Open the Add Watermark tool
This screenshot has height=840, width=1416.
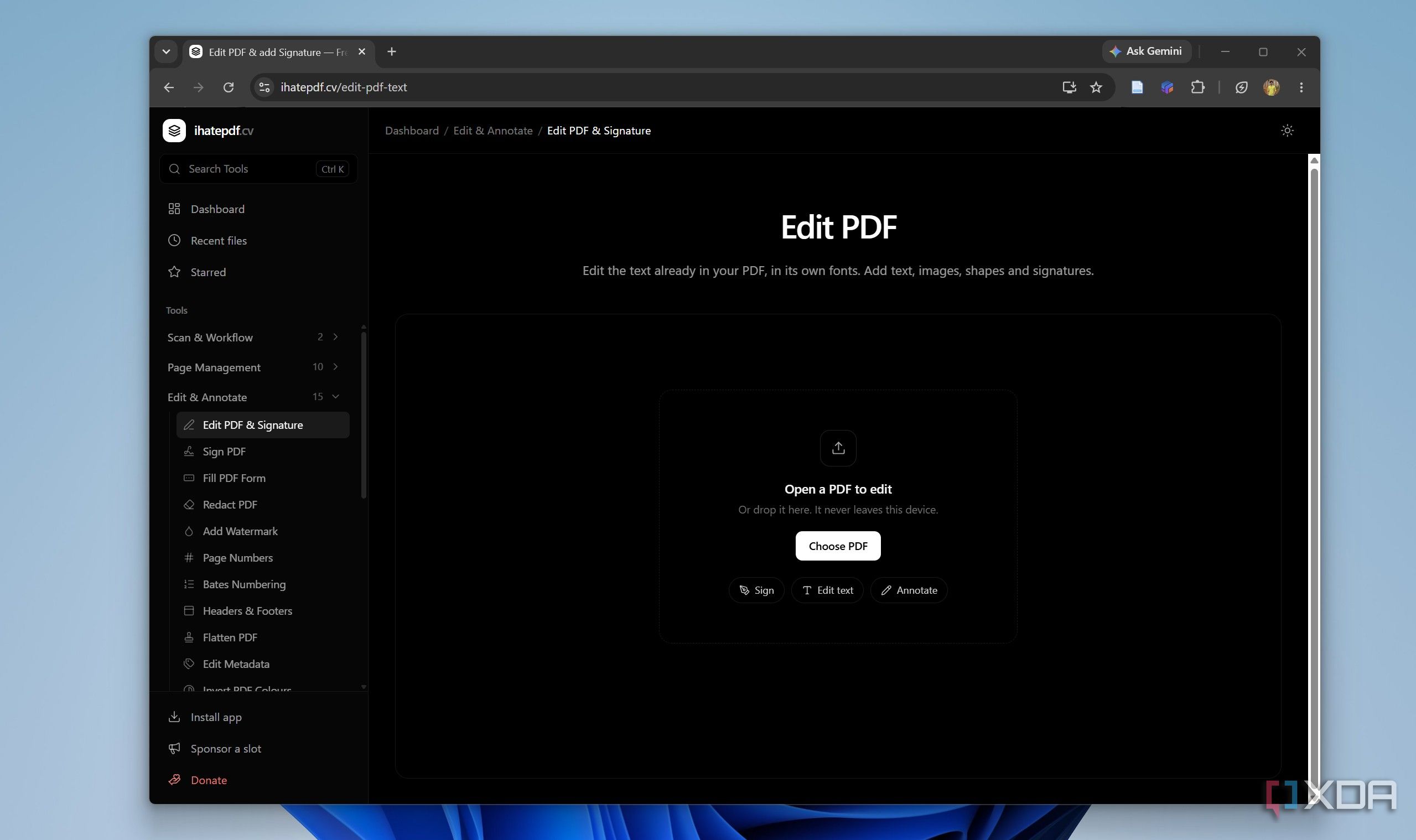point(263,532)
